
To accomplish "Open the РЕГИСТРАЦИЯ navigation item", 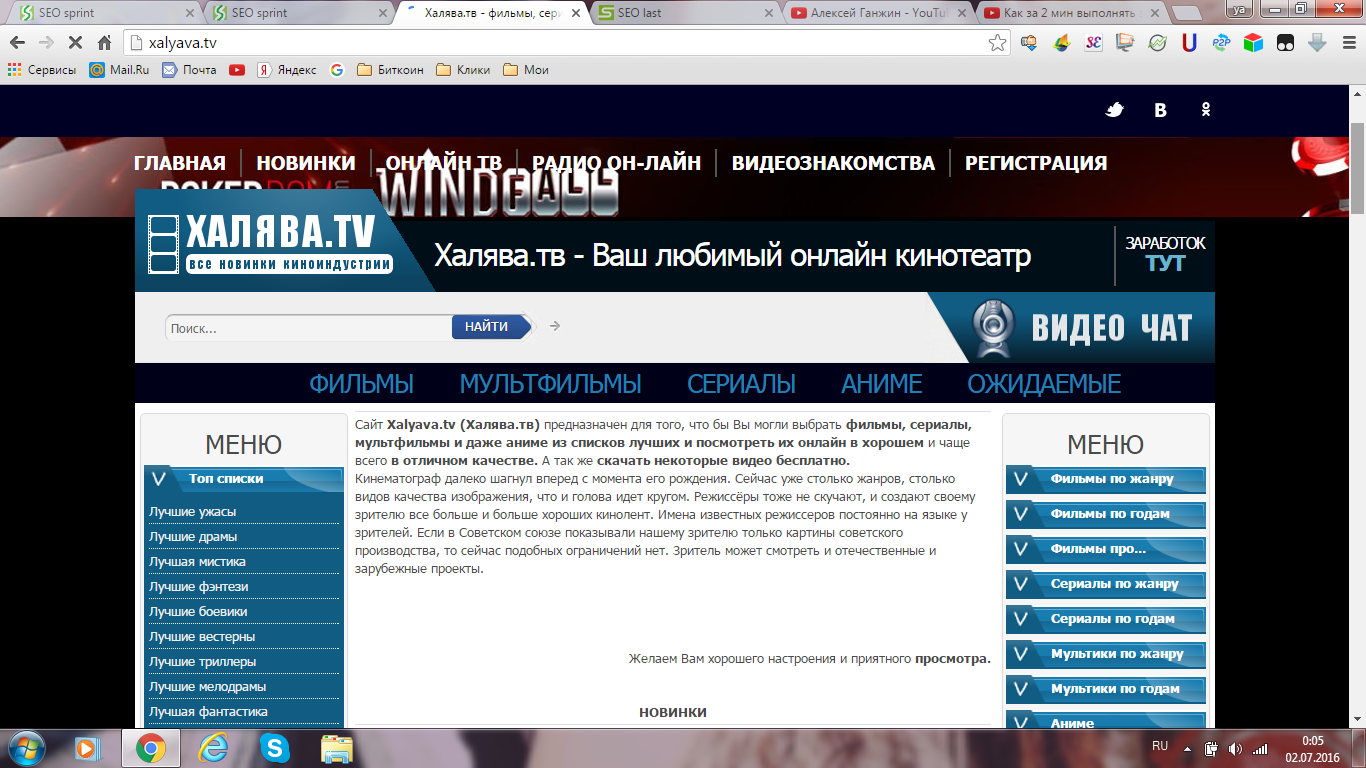I will [1036, 163].
